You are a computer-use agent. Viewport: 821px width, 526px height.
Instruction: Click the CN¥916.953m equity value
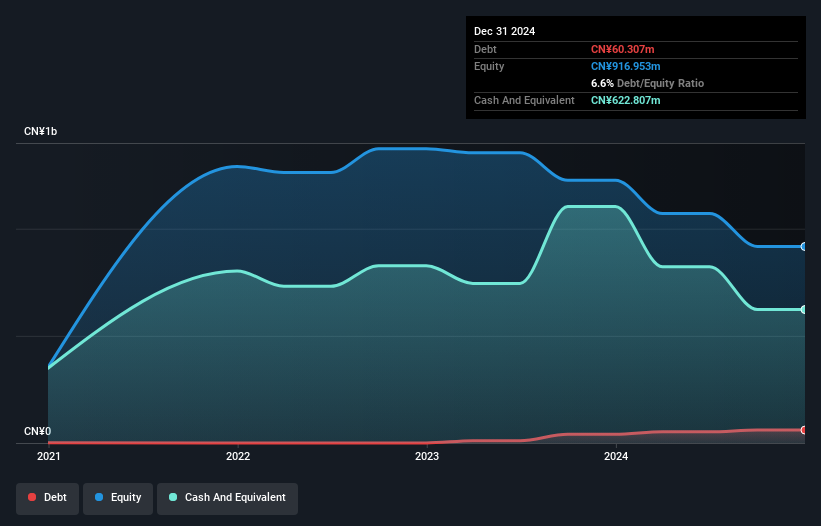pyautogui.click(x=625, y=66)
